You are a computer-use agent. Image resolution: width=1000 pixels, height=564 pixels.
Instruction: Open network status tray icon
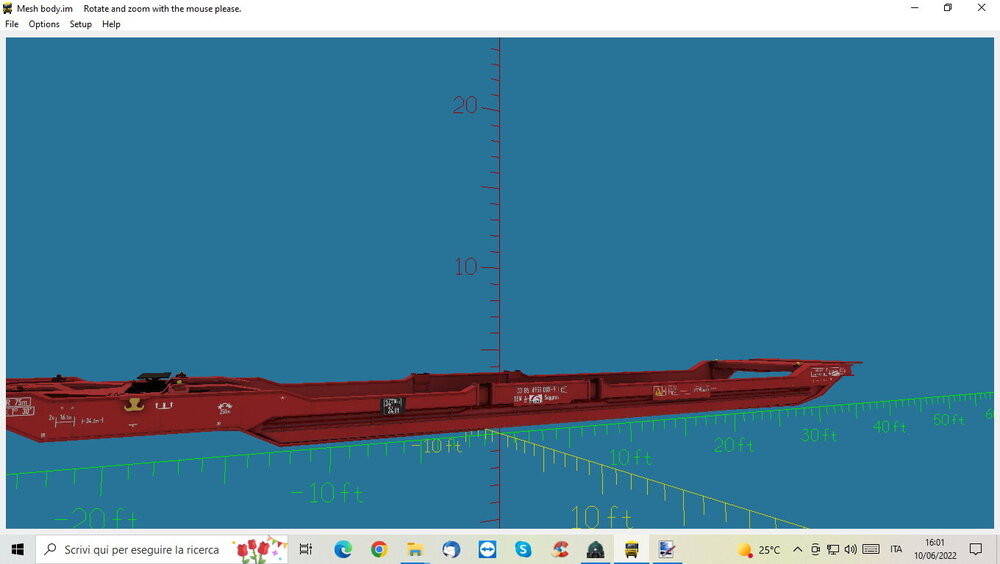(833, 549)
